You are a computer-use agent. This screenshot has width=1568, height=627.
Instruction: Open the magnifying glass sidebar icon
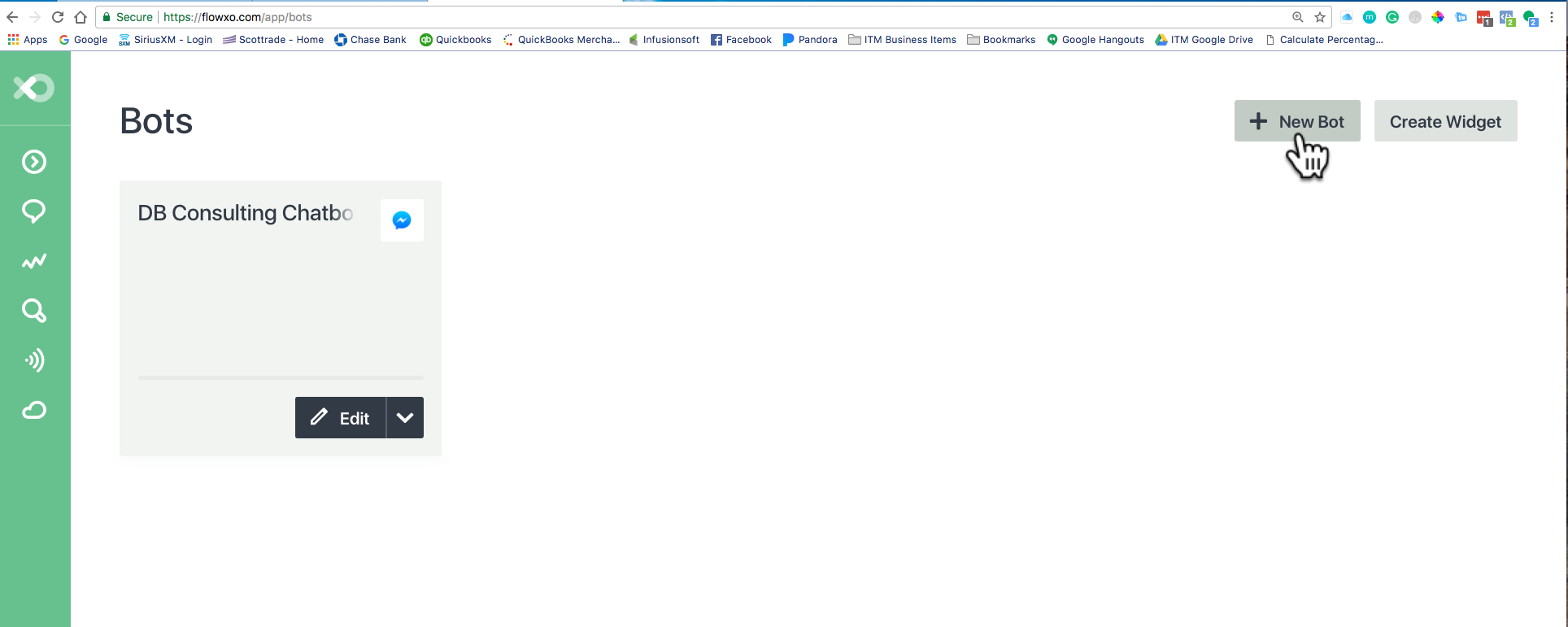(x=34, y=311)
